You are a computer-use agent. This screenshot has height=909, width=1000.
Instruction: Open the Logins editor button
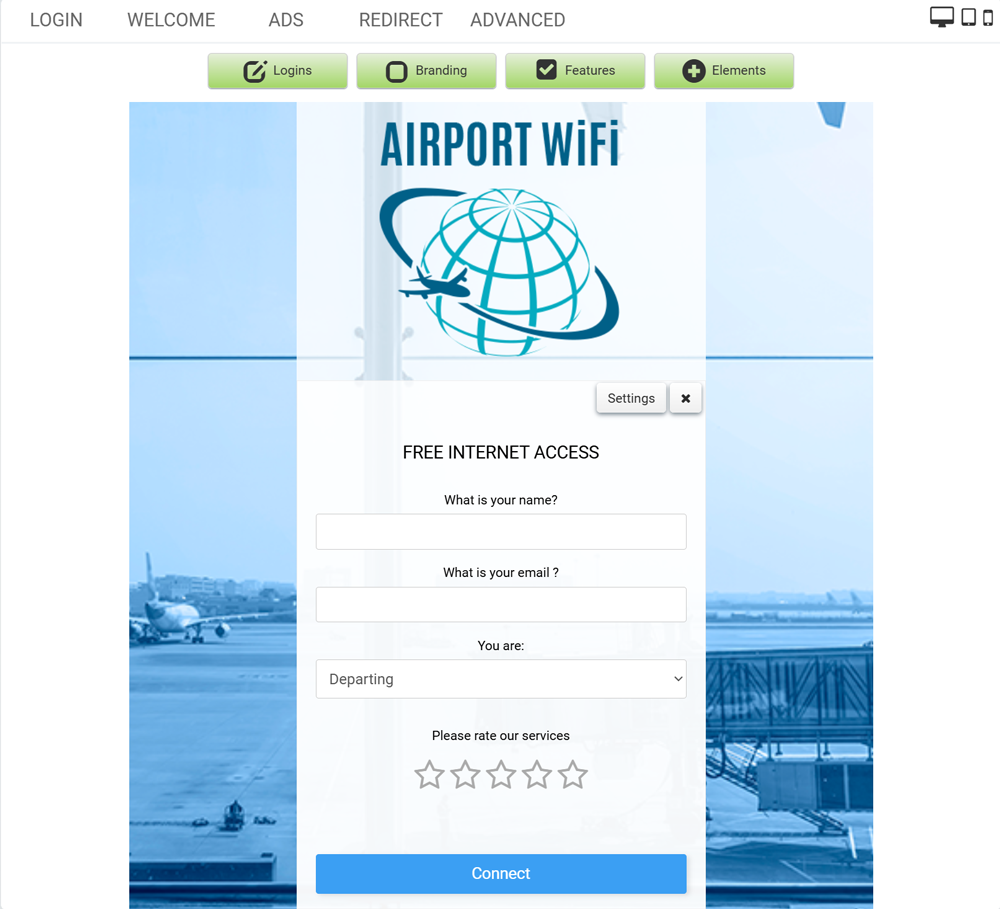click(277, 71)
